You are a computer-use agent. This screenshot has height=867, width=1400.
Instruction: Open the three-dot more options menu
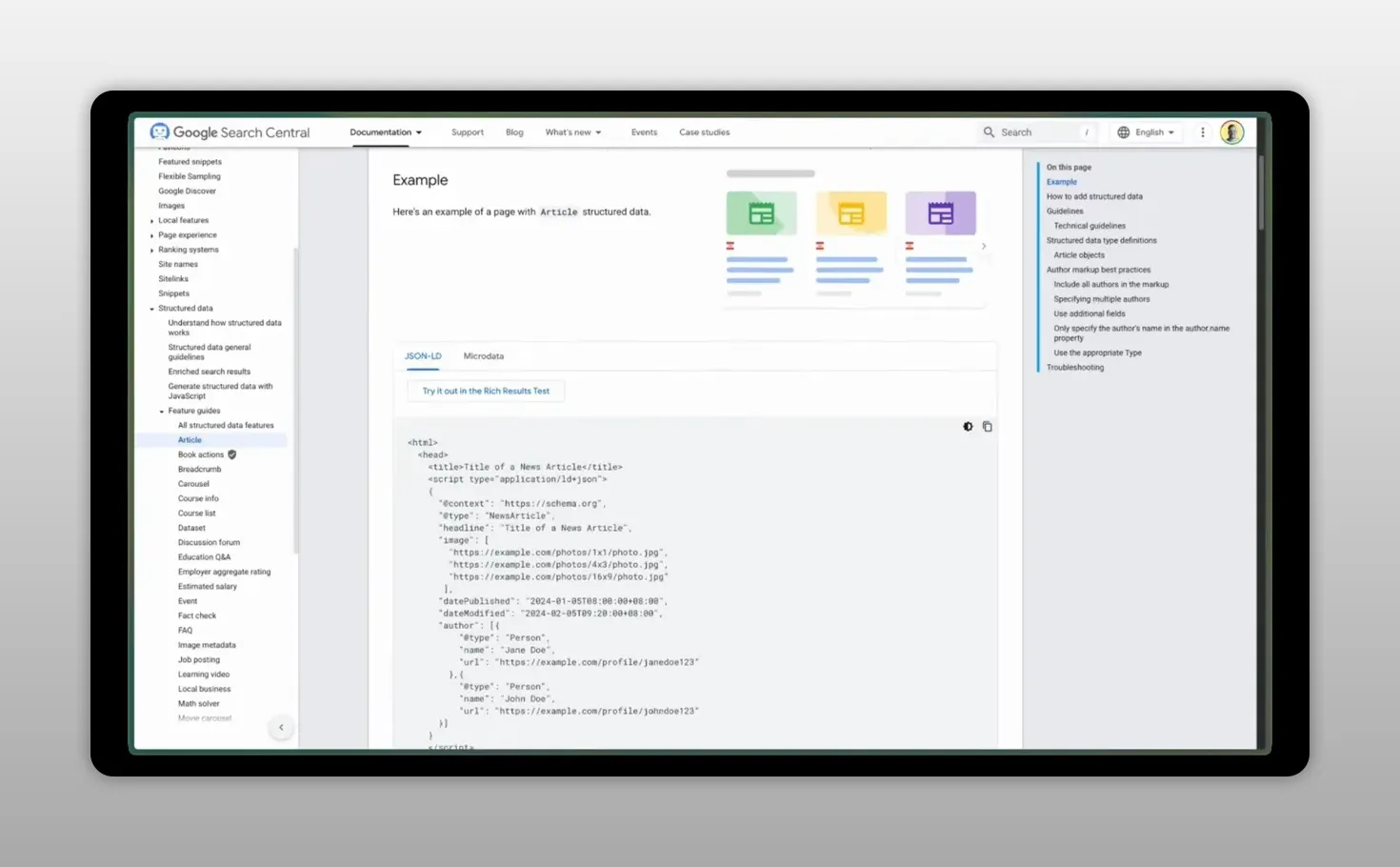click(1203, 132)
